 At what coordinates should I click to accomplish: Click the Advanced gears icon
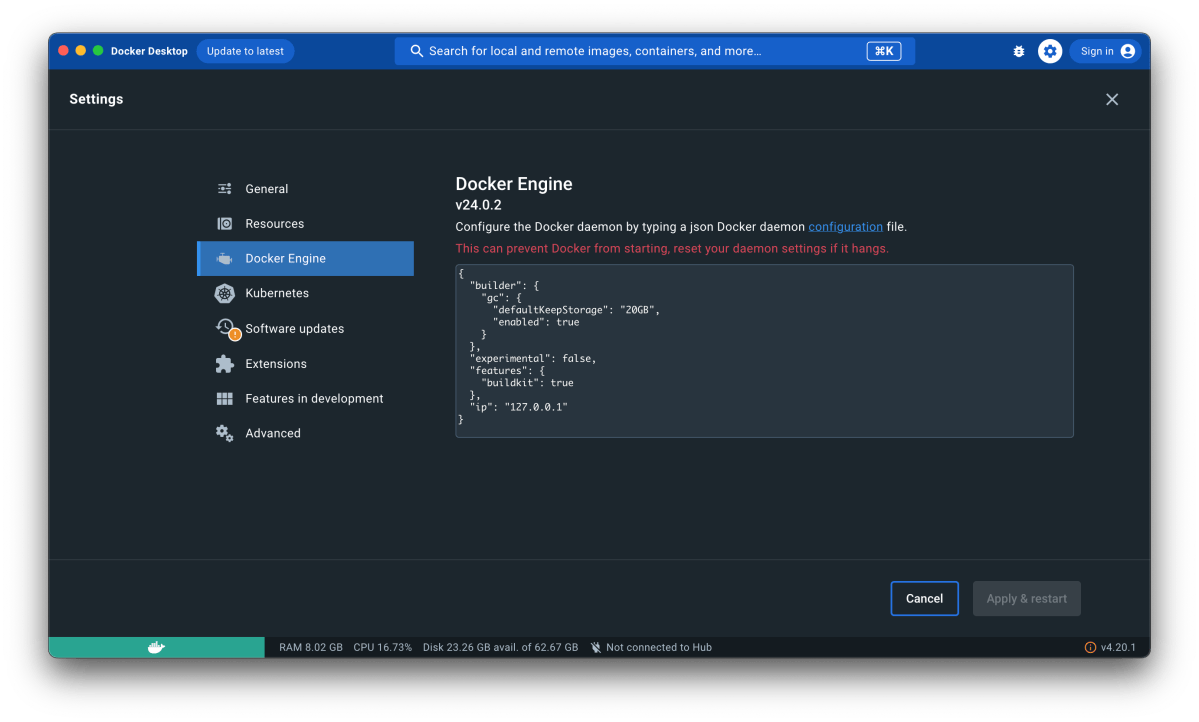(224, 433)
